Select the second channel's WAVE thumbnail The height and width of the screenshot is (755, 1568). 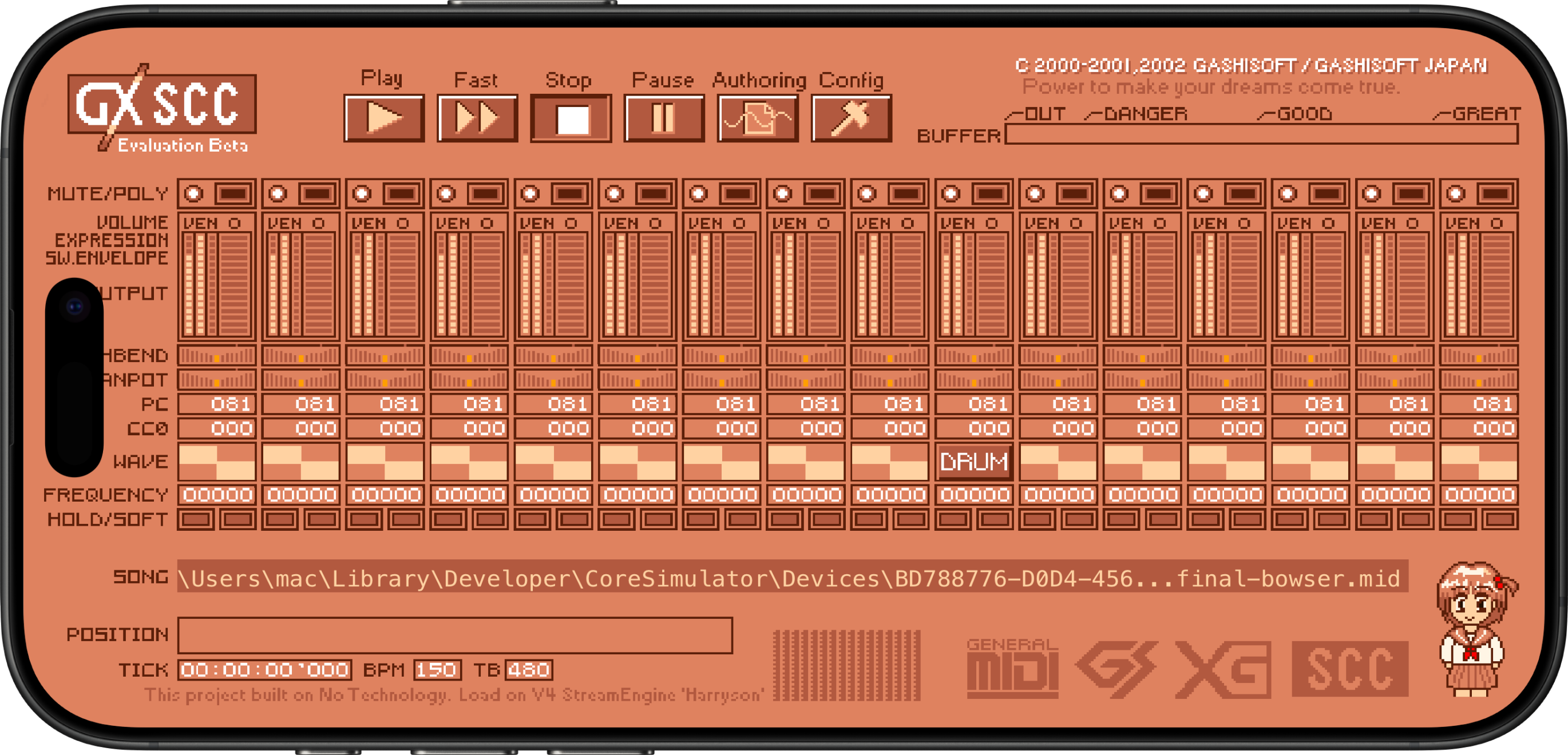point(300,462)
